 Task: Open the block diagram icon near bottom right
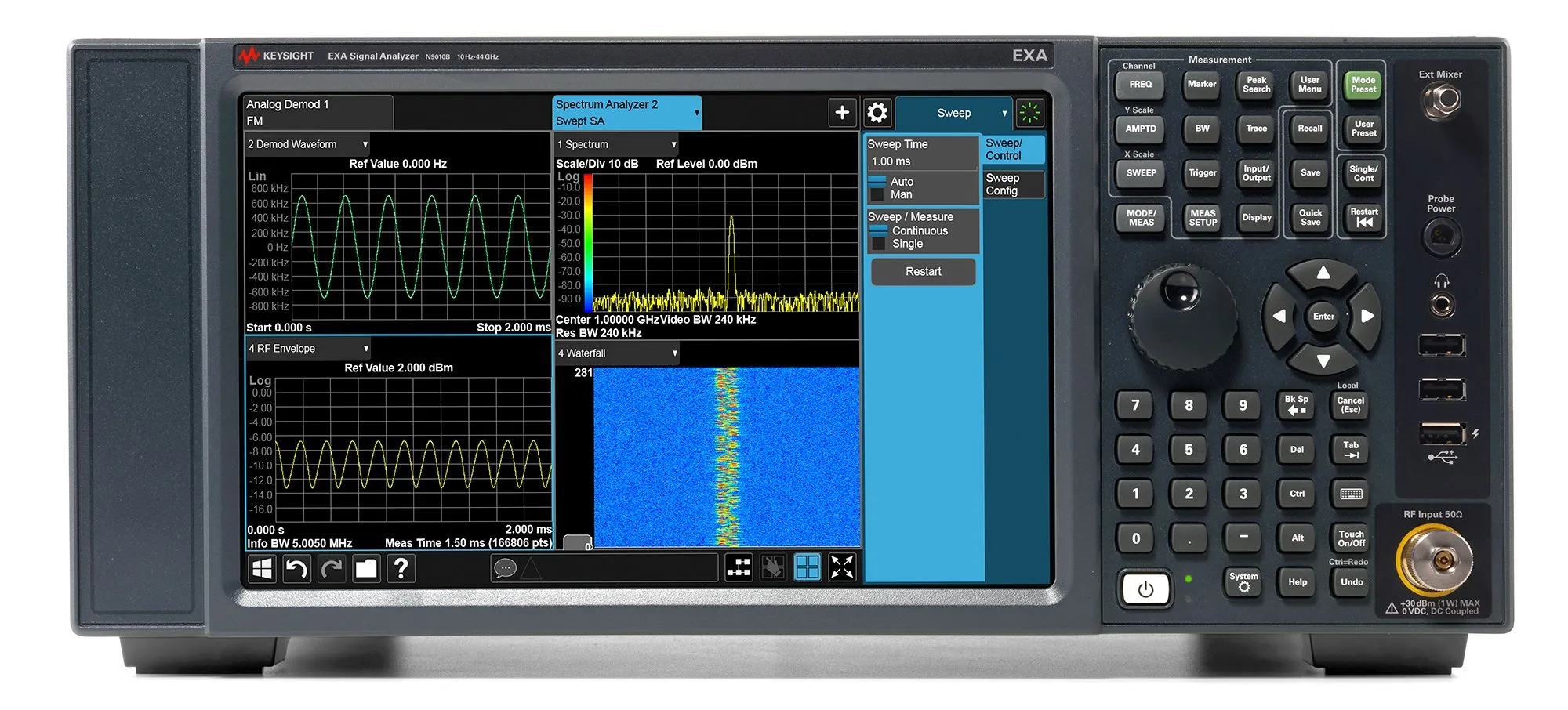(739, 568)
